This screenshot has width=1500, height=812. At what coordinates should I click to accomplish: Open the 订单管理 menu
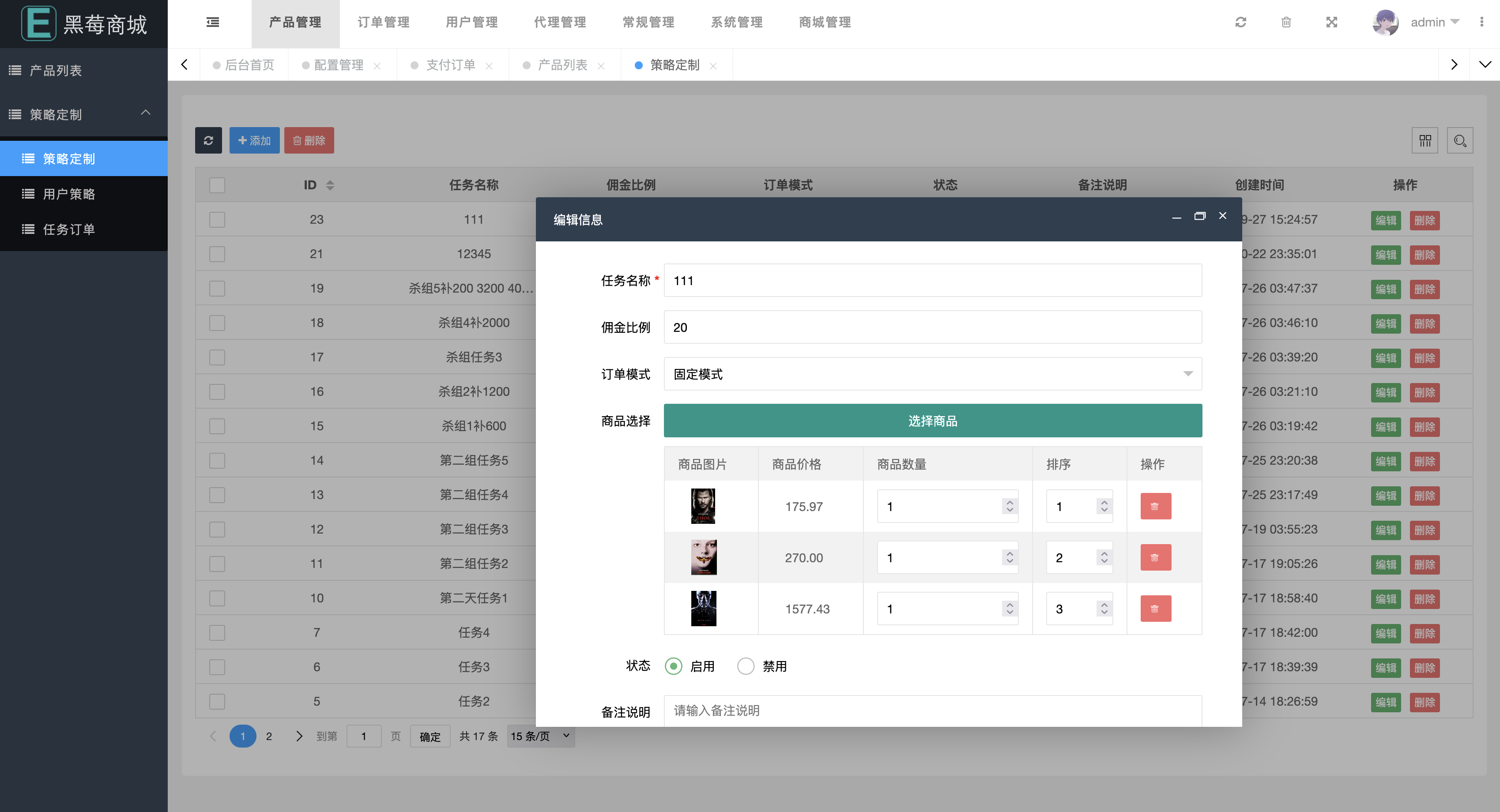383,22
